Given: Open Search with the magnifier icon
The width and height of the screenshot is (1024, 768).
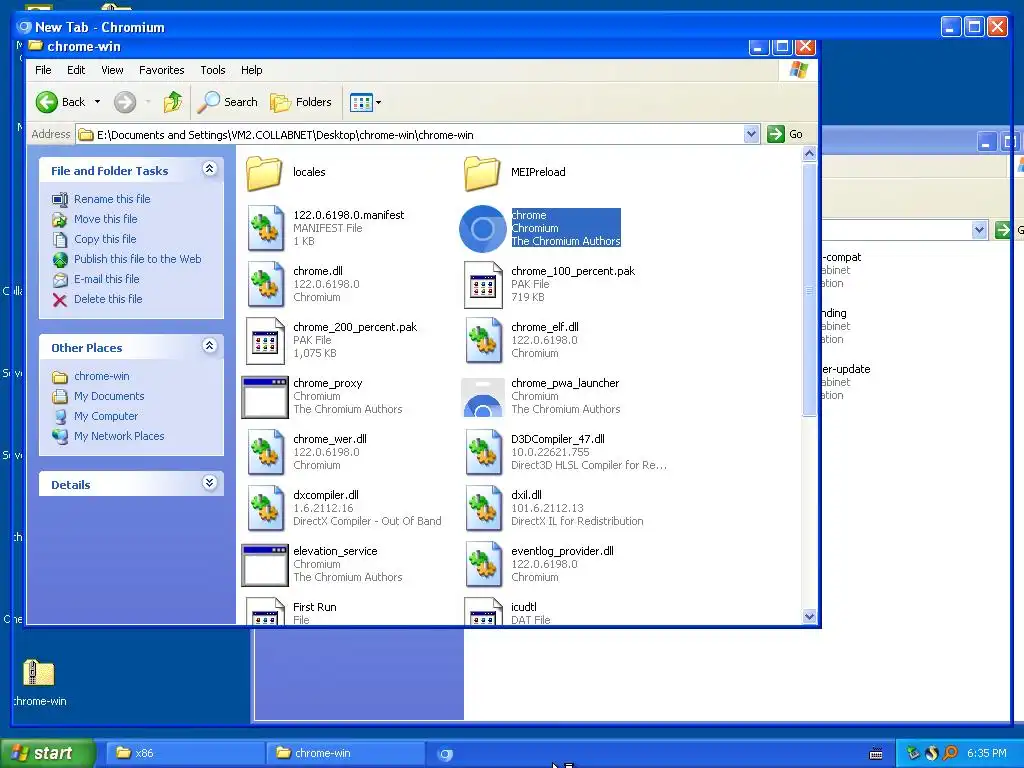Looking at the screenshot, I should (227, 102).
